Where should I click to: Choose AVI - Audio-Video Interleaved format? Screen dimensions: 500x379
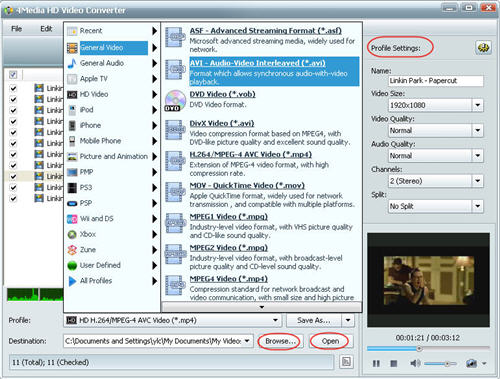(262, 71)
